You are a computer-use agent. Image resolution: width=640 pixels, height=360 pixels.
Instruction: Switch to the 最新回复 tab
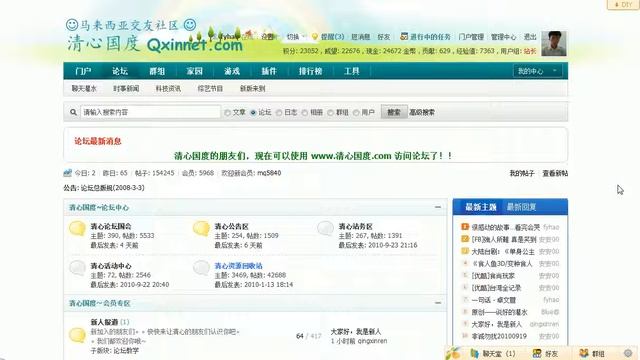(521, 207)
